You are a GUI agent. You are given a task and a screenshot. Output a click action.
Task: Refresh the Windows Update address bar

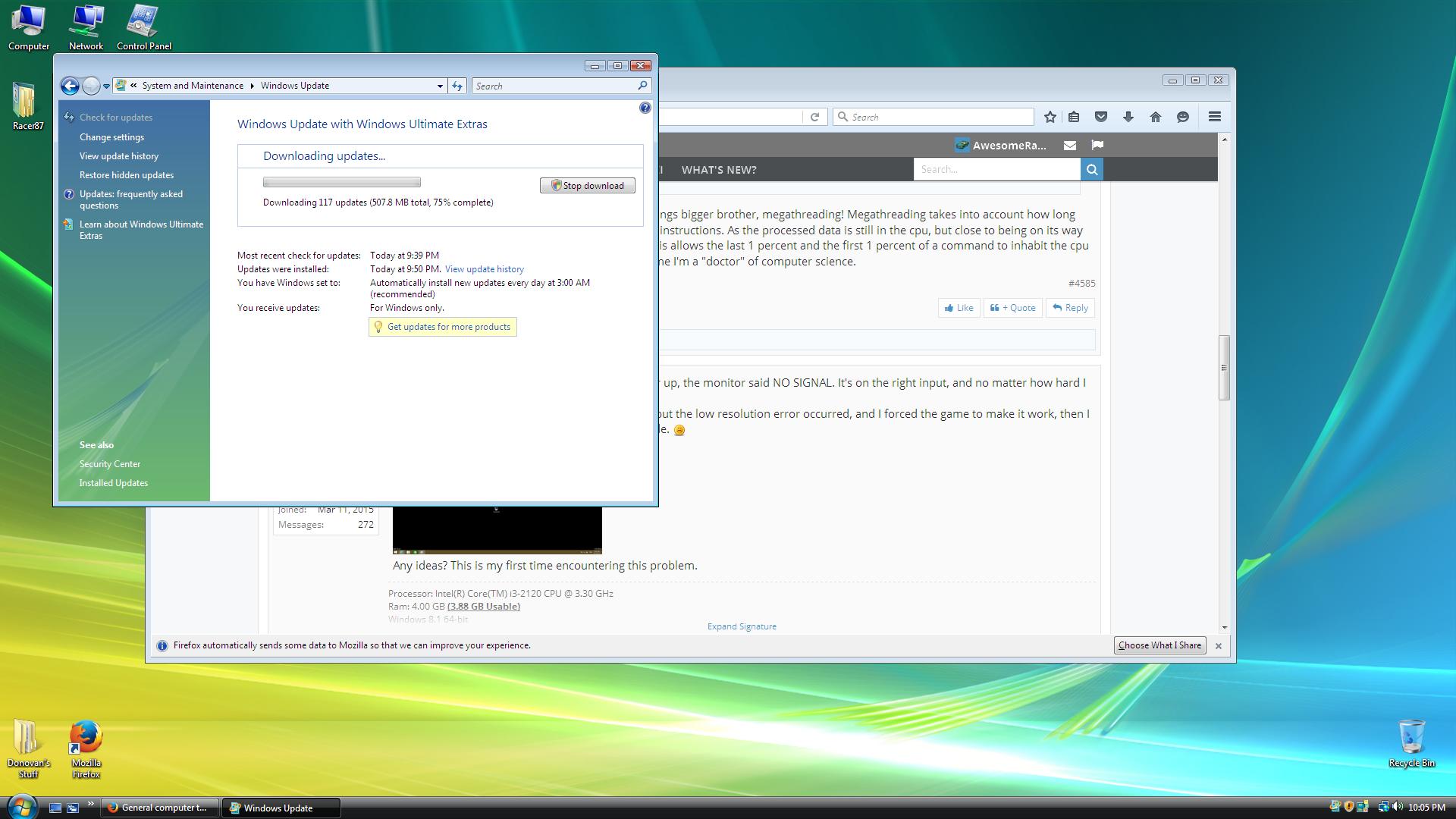(x=457, y=86)
